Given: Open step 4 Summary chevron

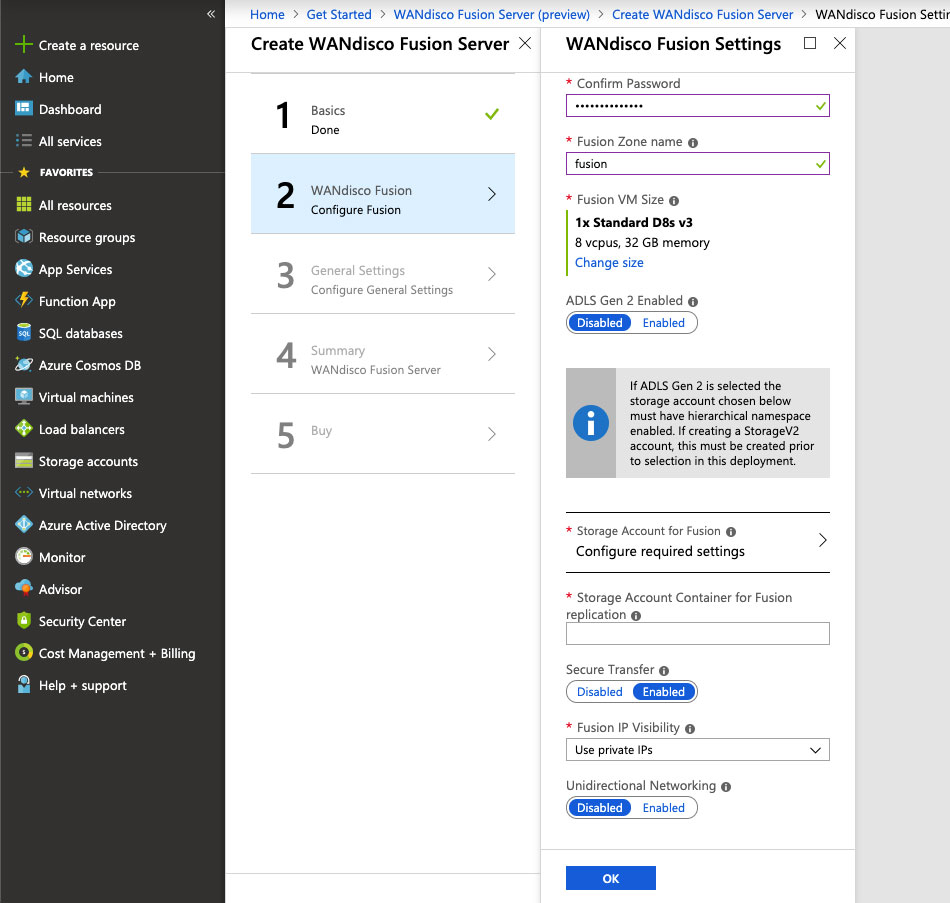Looking at the screenshot, I should tap(491, 354).
